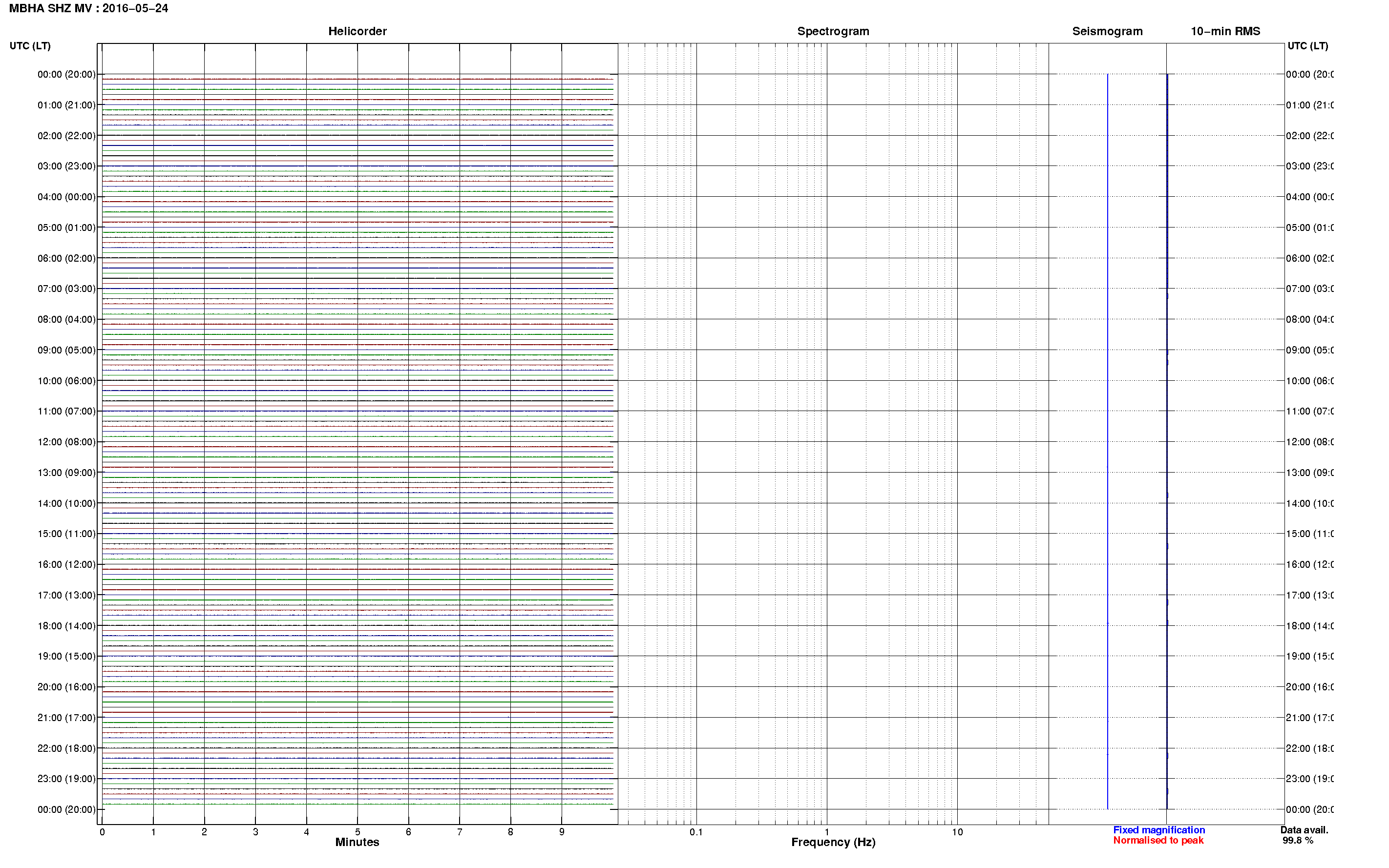1389x868 pixels.
Task: Click the left '14:00 (10:00)' time label
Action: [x=66, y=503]
